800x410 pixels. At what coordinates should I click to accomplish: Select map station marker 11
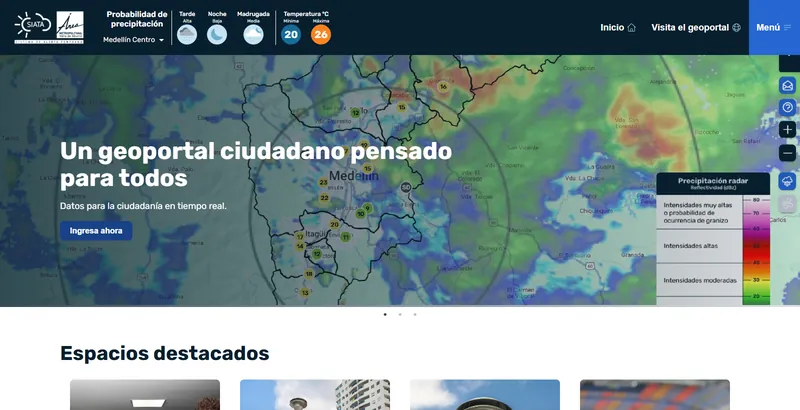(345, 237)
